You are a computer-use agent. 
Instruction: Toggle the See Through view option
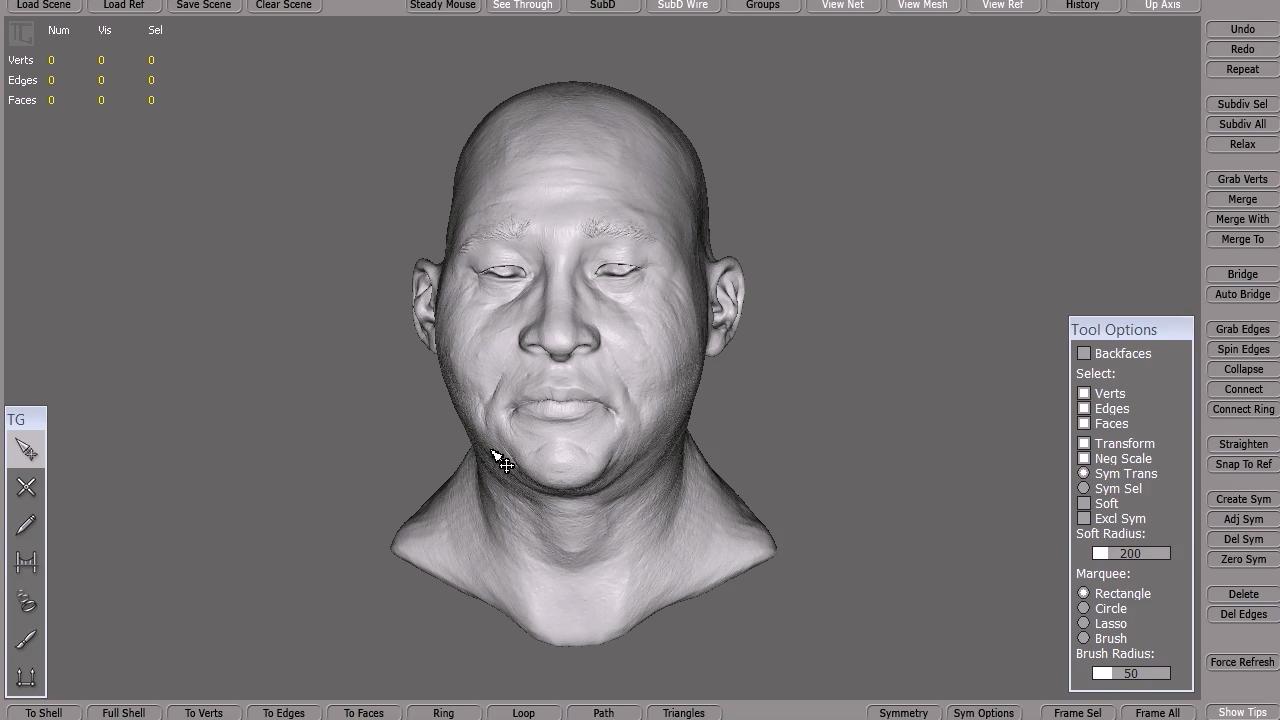[x=522, y=5]
